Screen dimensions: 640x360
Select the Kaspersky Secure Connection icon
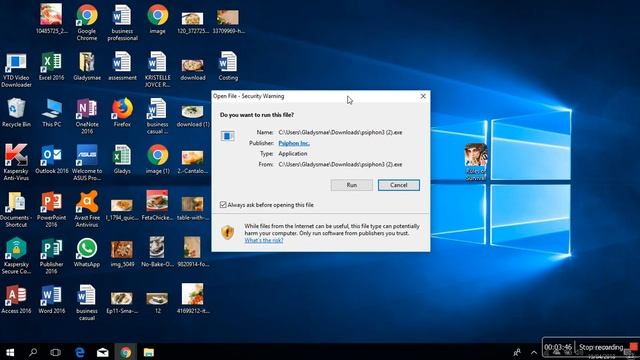(x=16, y=256)
